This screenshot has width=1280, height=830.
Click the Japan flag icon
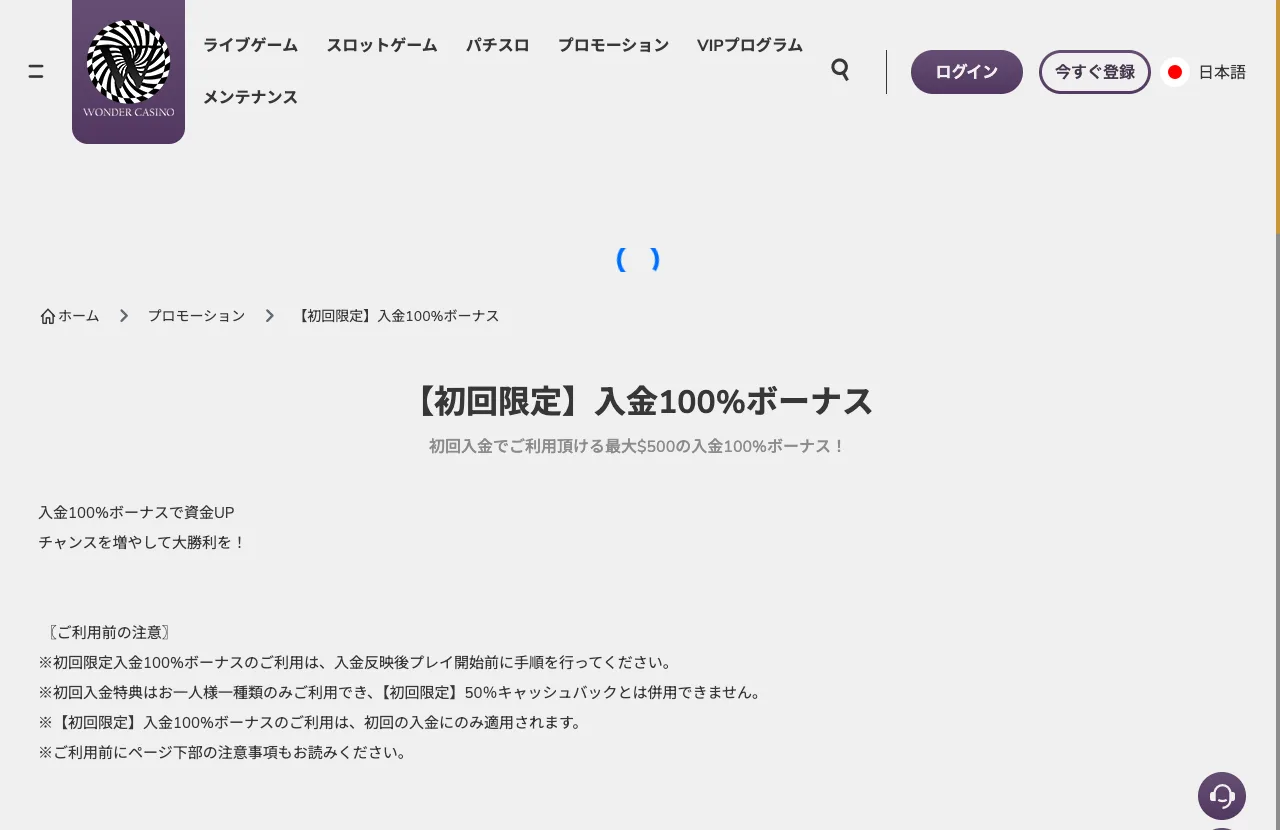1175,72
